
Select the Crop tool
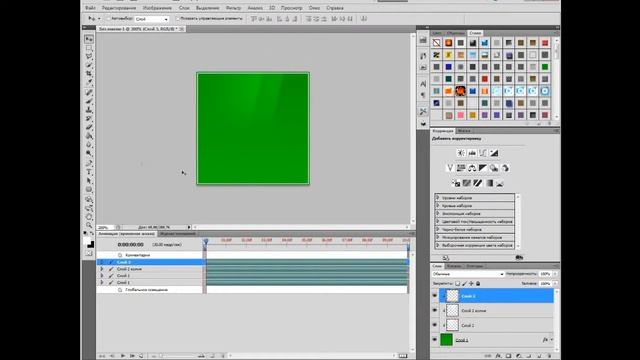89,73
